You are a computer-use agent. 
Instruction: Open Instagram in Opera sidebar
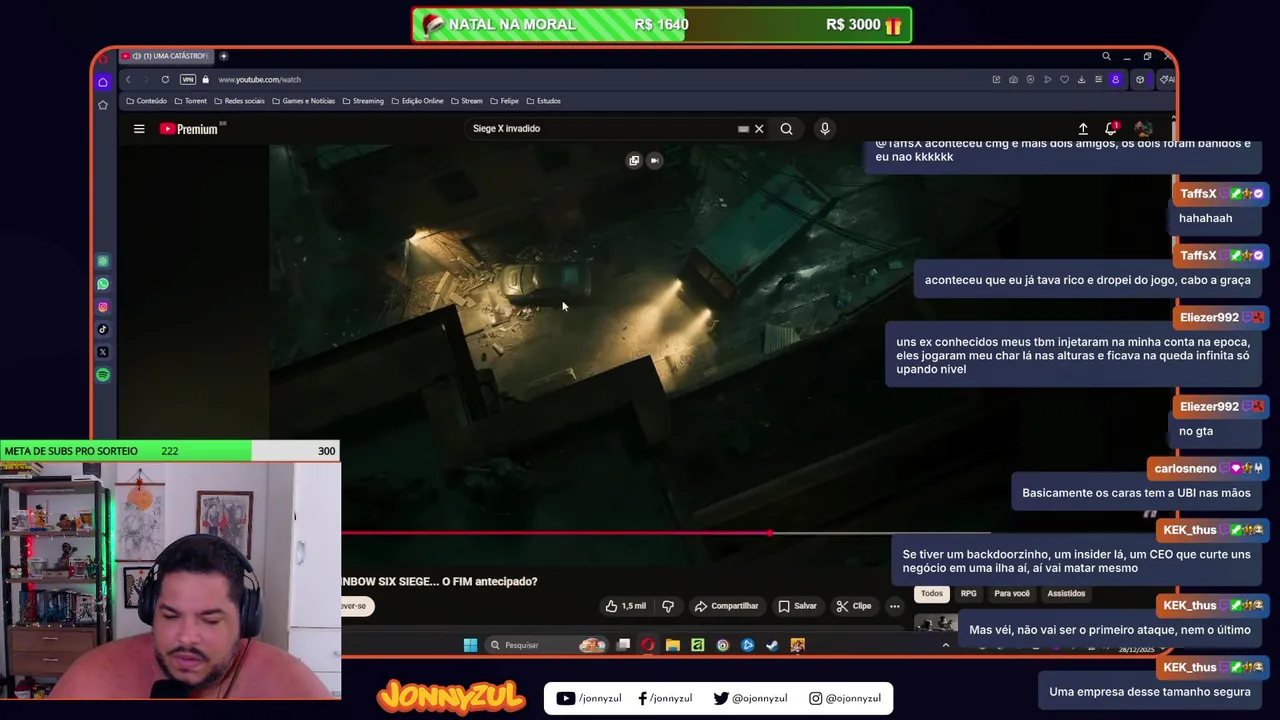coord(103,307)
